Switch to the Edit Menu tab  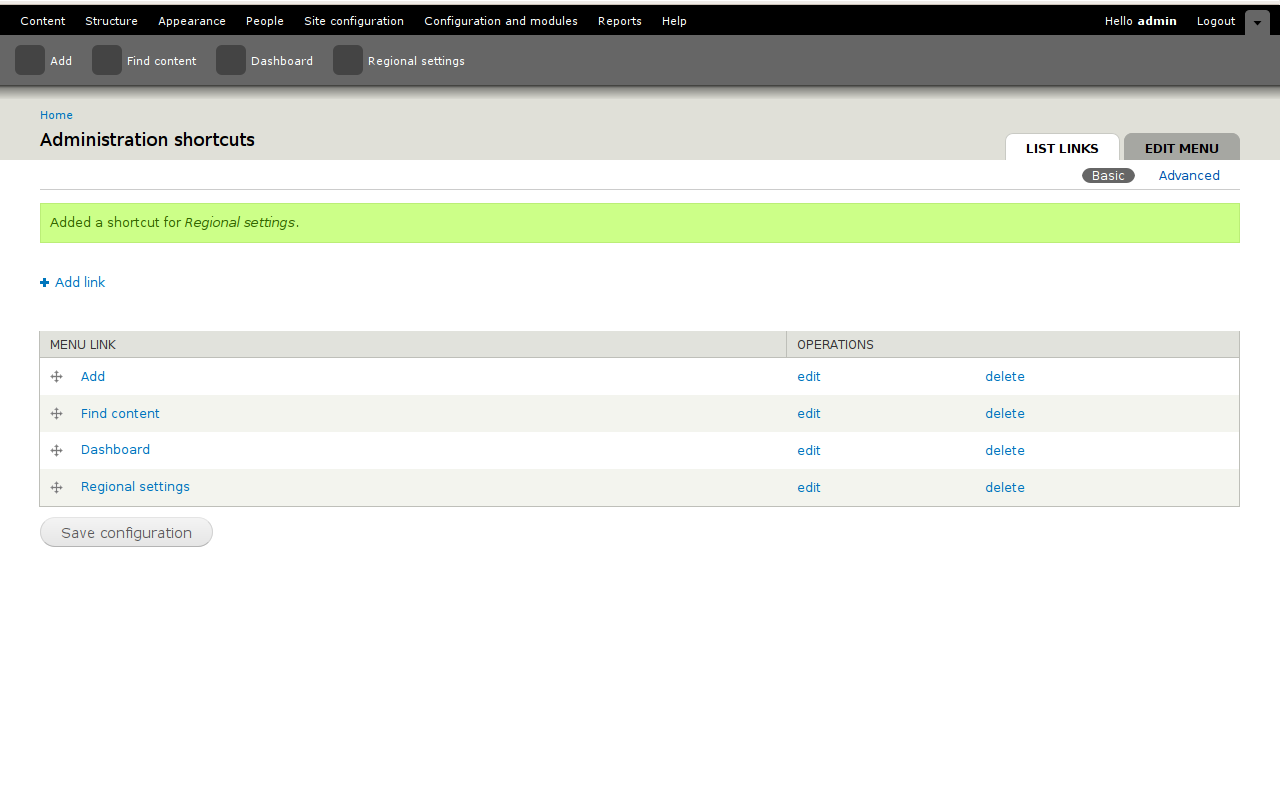[1181, 148]
